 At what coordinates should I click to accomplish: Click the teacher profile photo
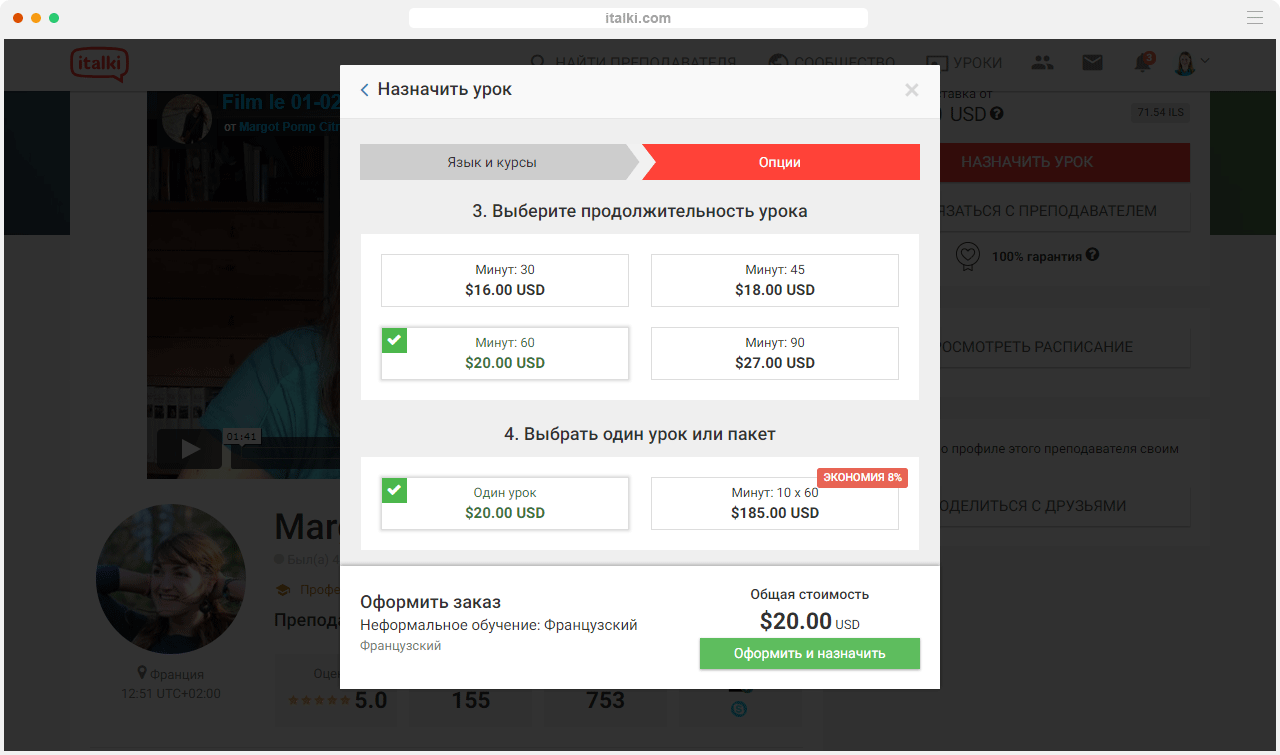(171, 579)
